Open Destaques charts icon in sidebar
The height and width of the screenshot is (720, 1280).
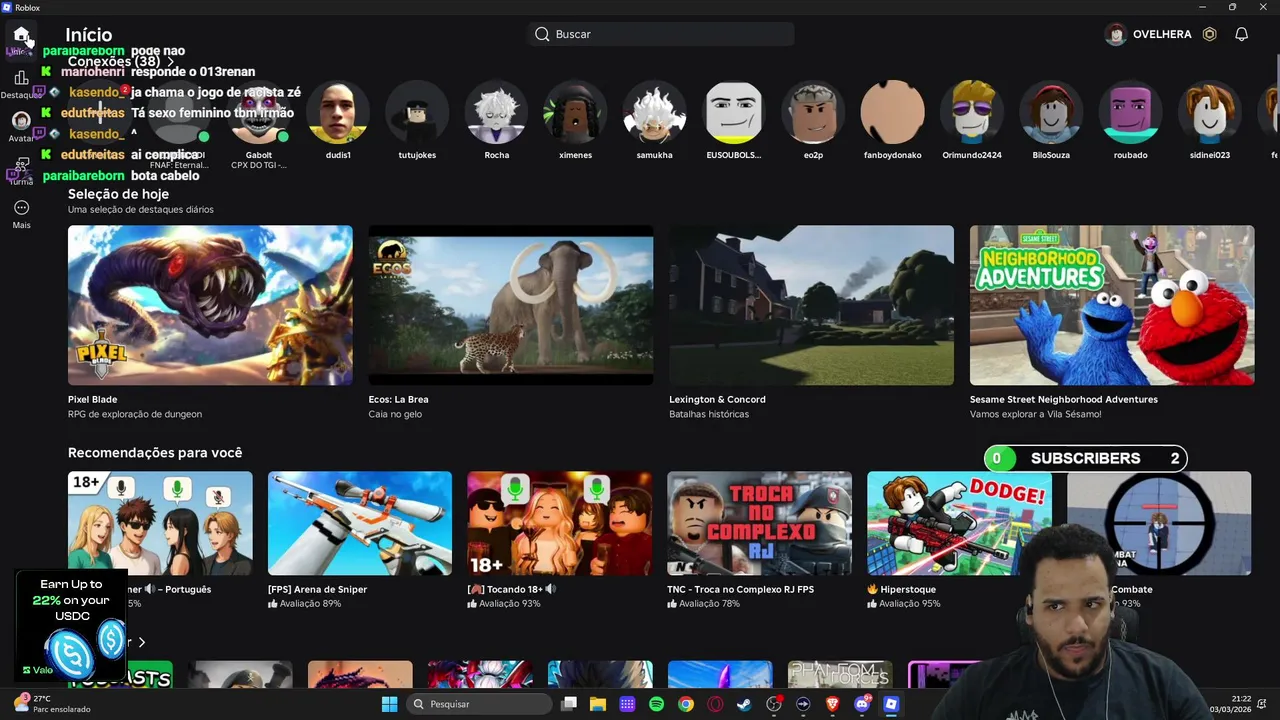[x=21, y=78]
